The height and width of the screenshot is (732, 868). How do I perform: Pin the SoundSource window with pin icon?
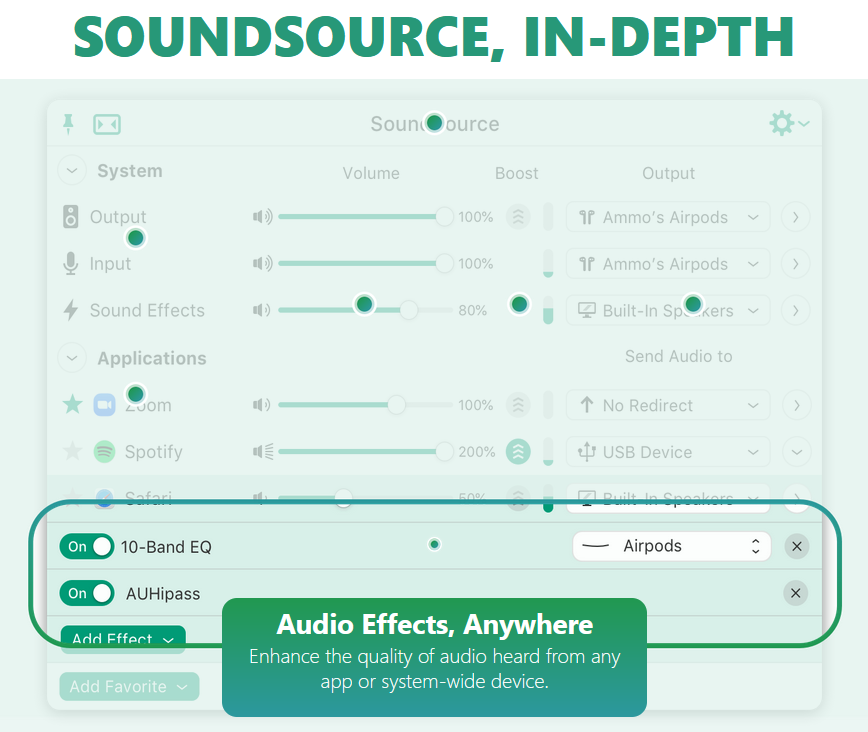click(x=68, y=124)
